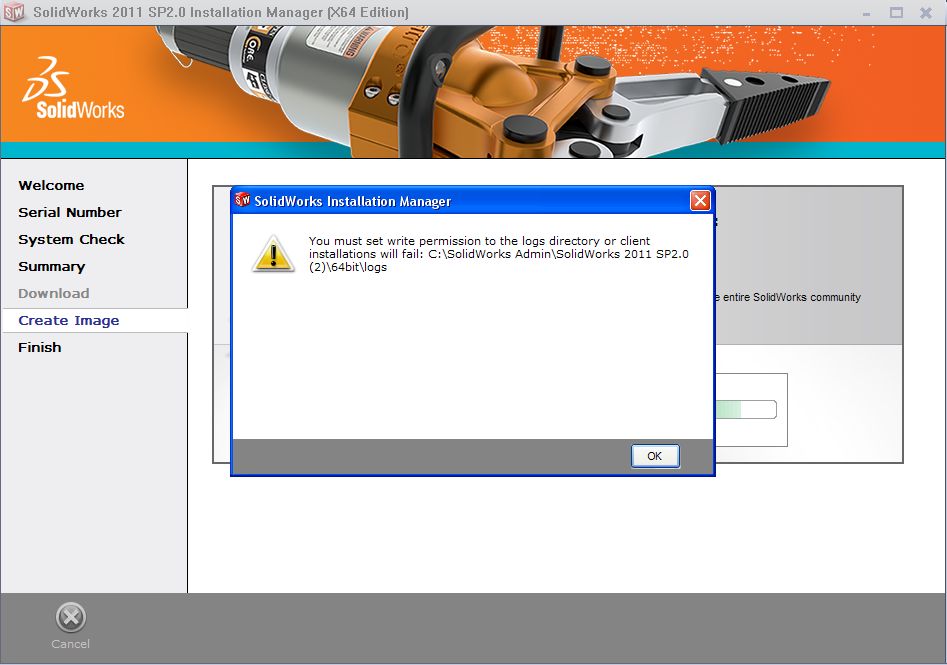Viewport: 947px width, 665px height.
Task: Click the dialog title 'SolidWorks Installation Manager'
Action: tap(353, 201)
